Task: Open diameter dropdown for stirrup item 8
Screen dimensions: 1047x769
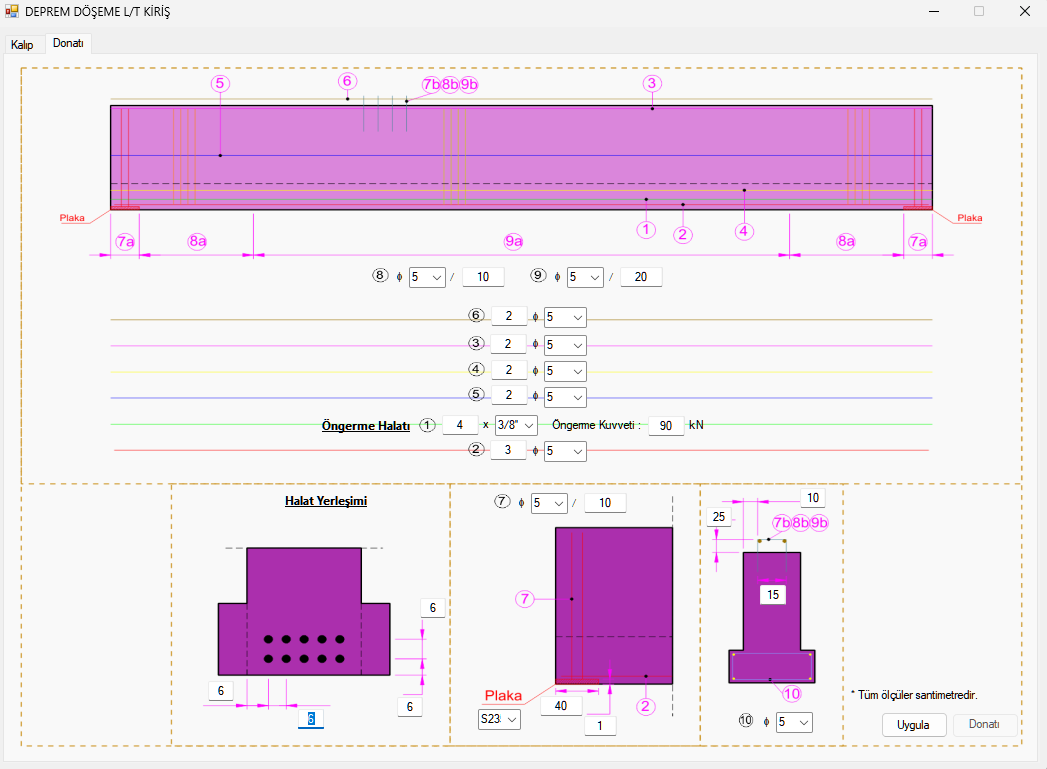Action: [x=426, y=277]
